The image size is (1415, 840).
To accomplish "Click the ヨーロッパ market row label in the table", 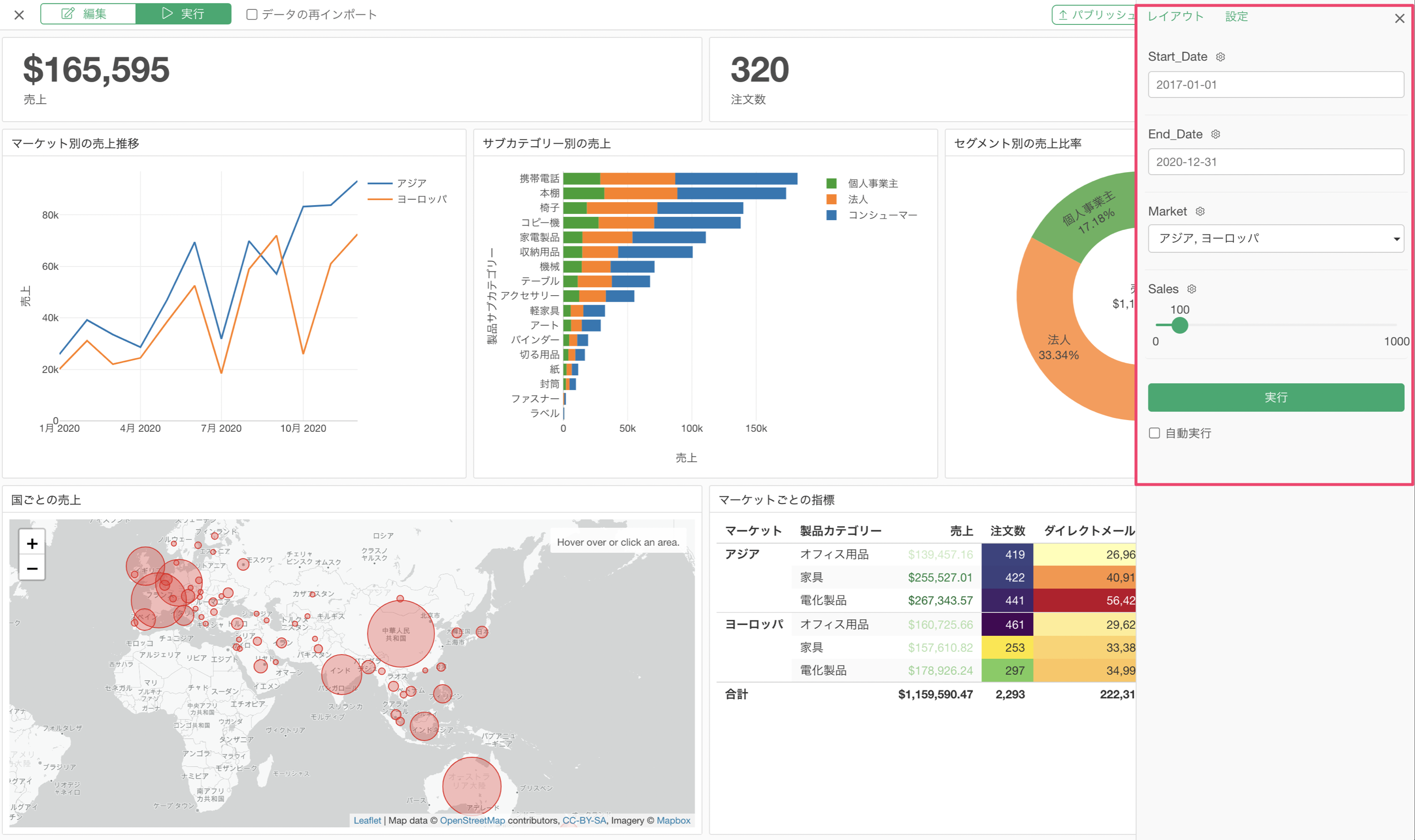I will click(x=754, y=624).
